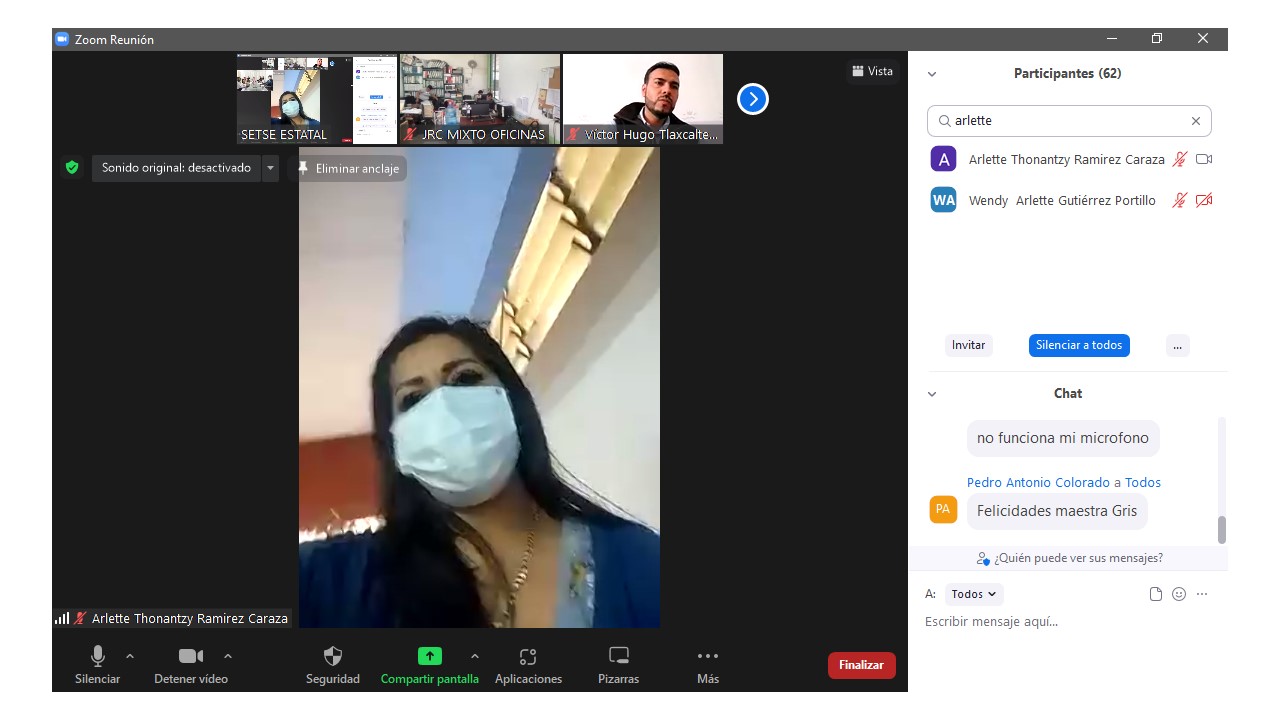Select participant Arlette Thonantzy Ramirez Caraza
The image size is (1280, 720).
[1067, 159]
